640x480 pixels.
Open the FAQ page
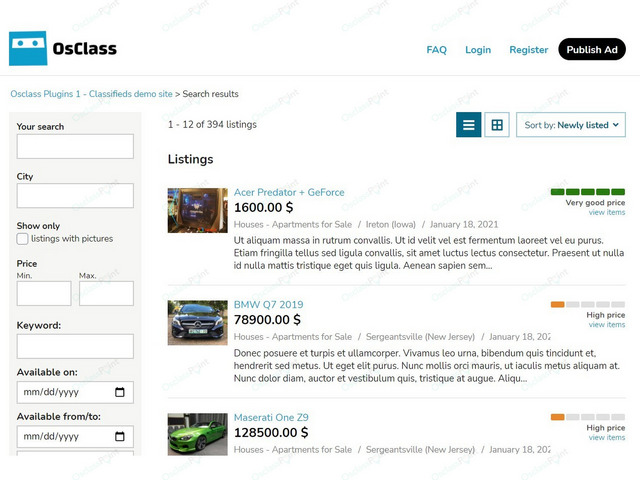tap(436, 50)
